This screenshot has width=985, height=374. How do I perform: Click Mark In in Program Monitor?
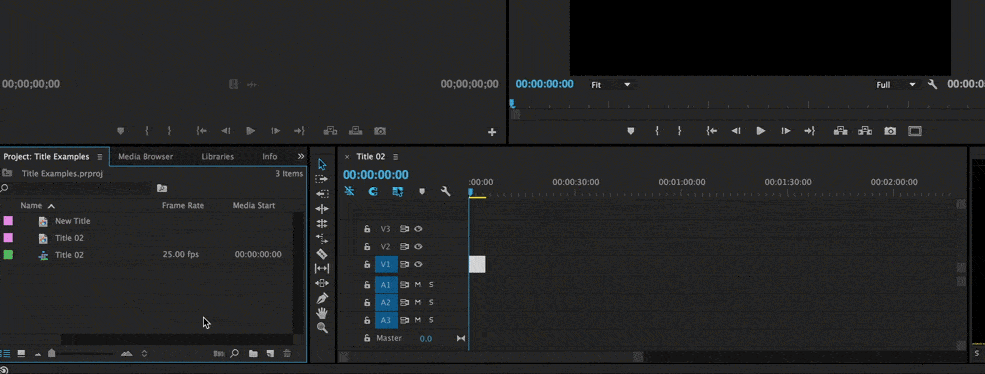(657, 131)
